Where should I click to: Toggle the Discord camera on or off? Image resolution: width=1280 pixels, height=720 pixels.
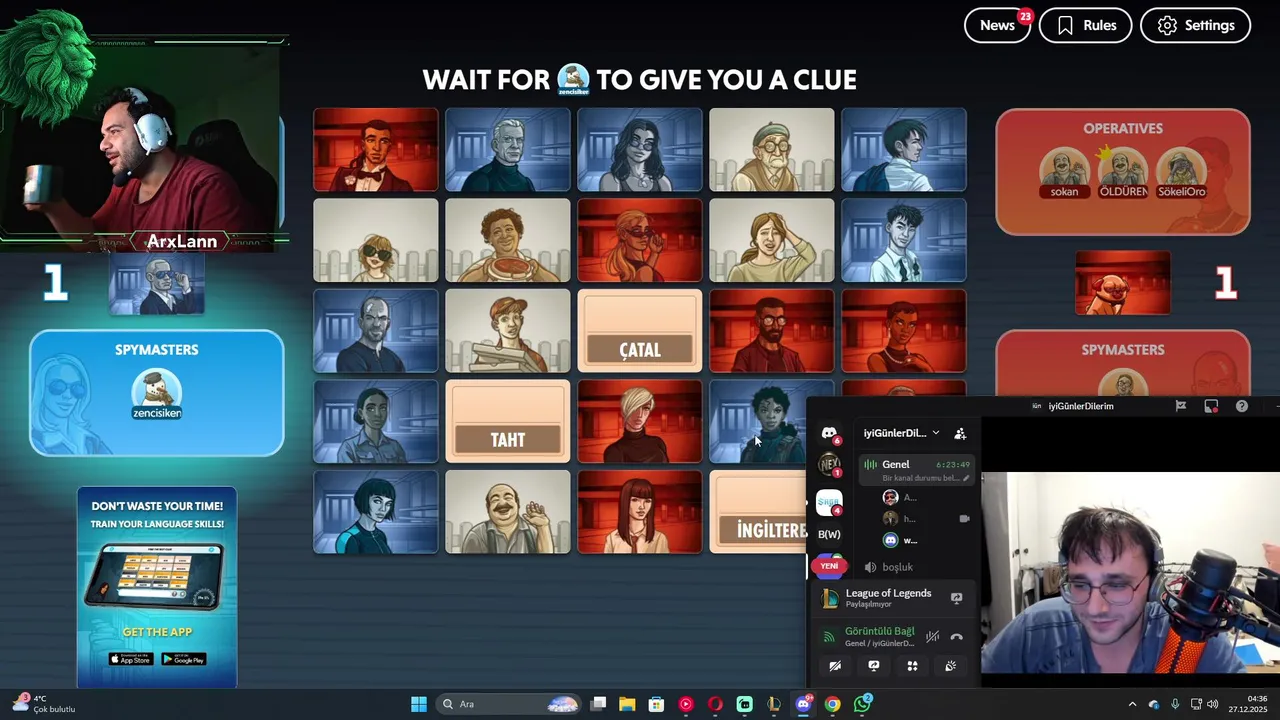click(x=835, y=666)
